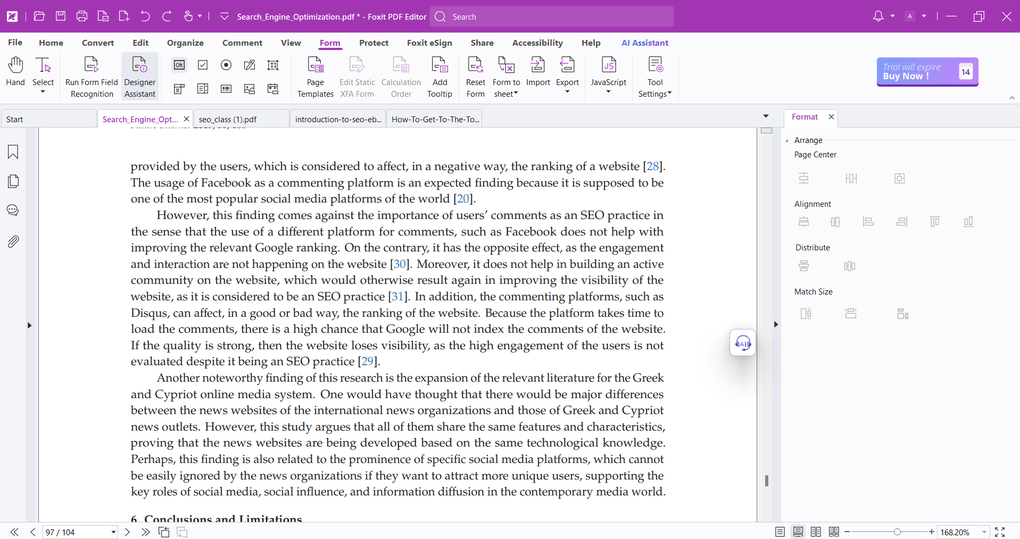Adjust the zoom slider in status bar
The width and height of the screenshot is (1020, 539).
(x=897, y=532)
